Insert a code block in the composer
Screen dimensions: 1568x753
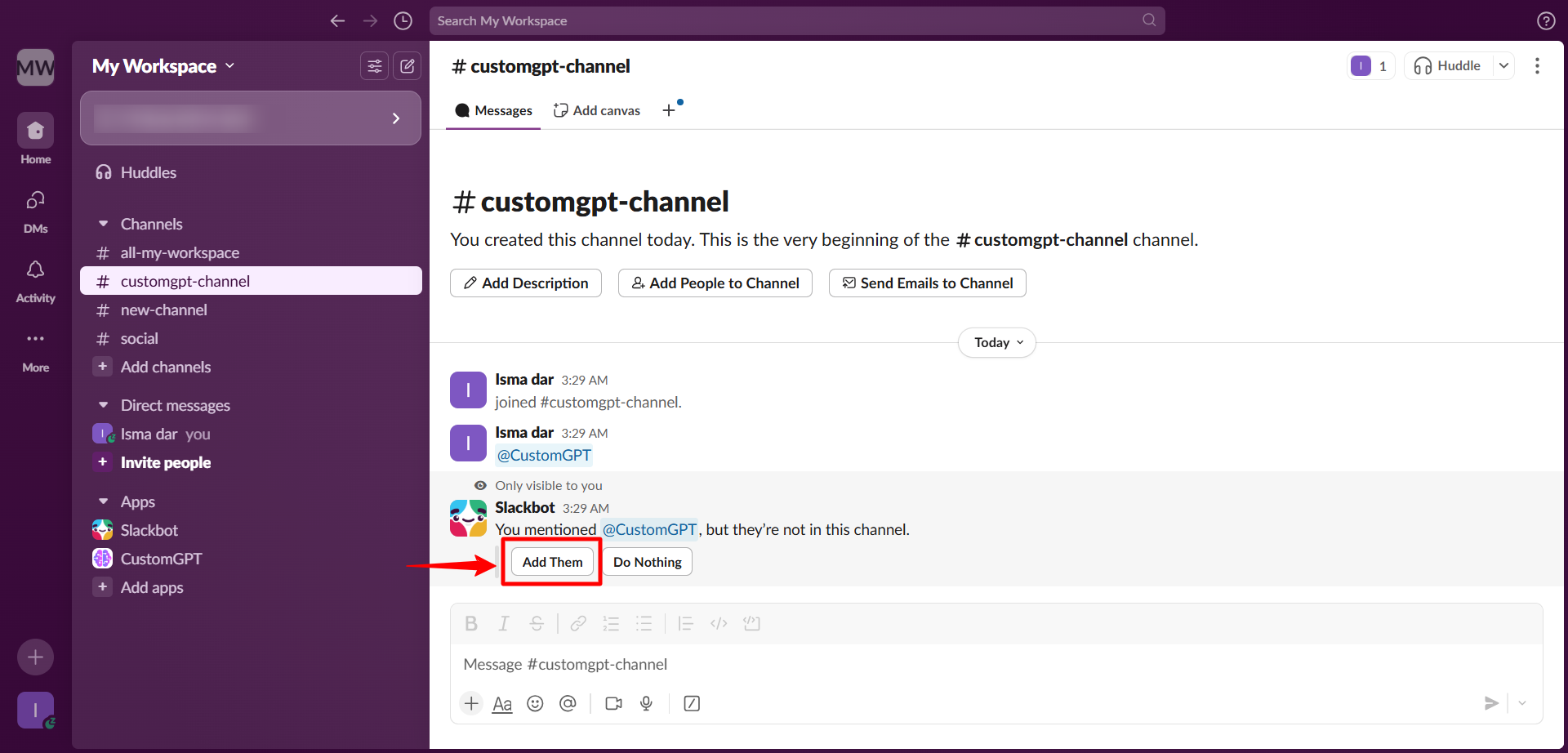[x=751, y=624]
